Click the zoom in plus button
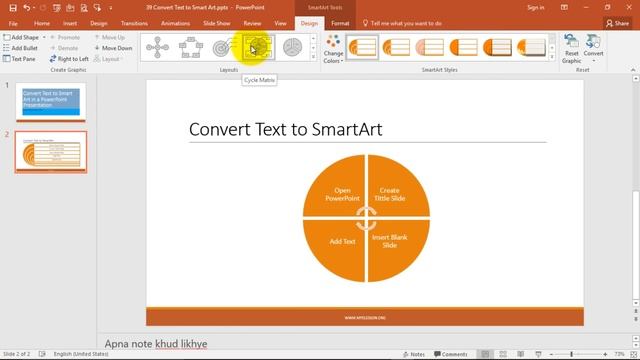The image size is (640, 360). point(605,354)
